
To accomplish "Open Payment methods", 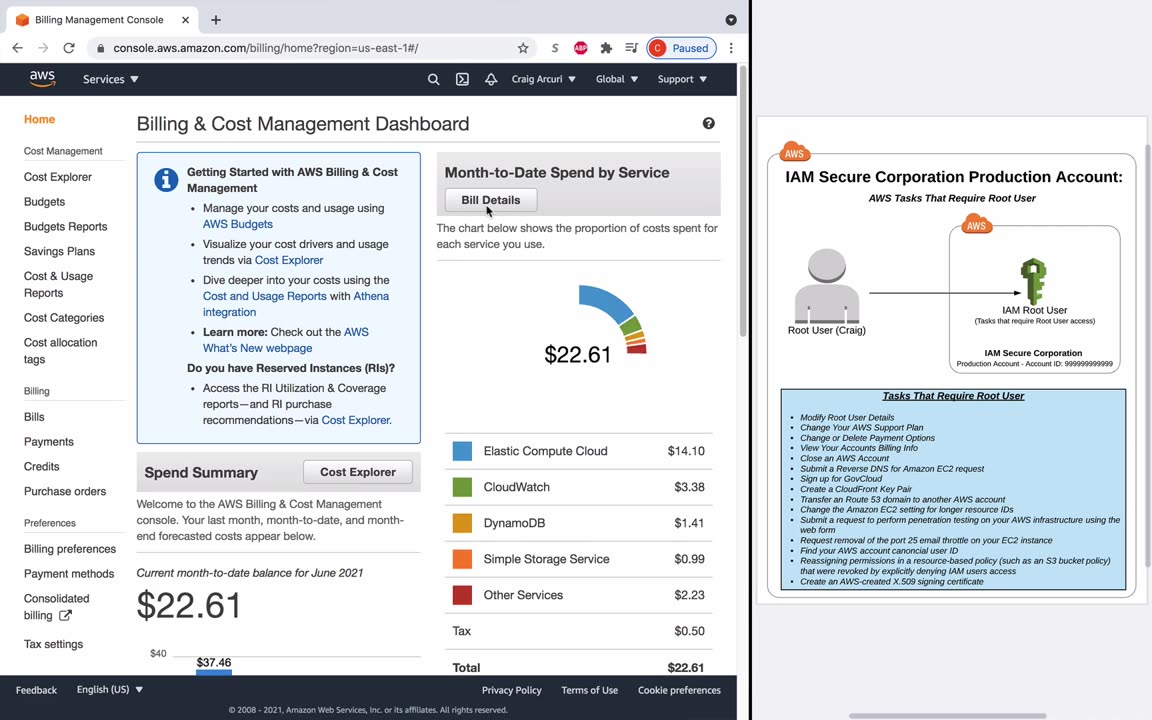I will (x=69, y=574).
